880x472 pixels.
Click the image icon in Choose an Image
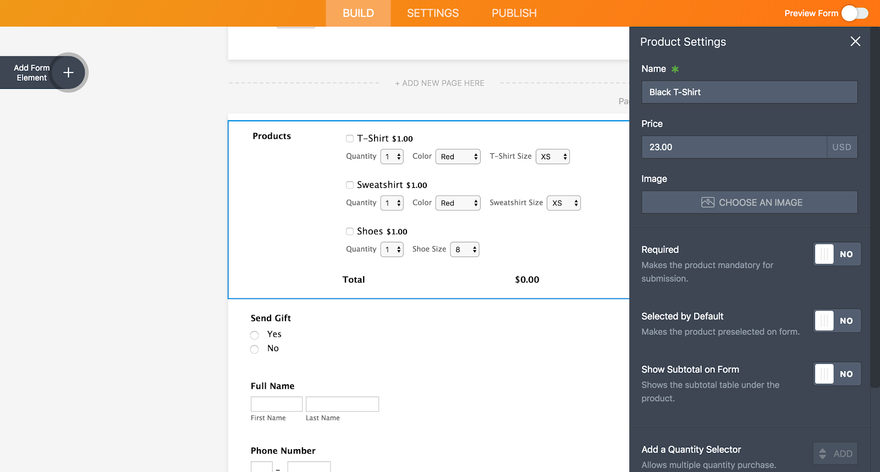pyautogui.click(x=708, y=202)
